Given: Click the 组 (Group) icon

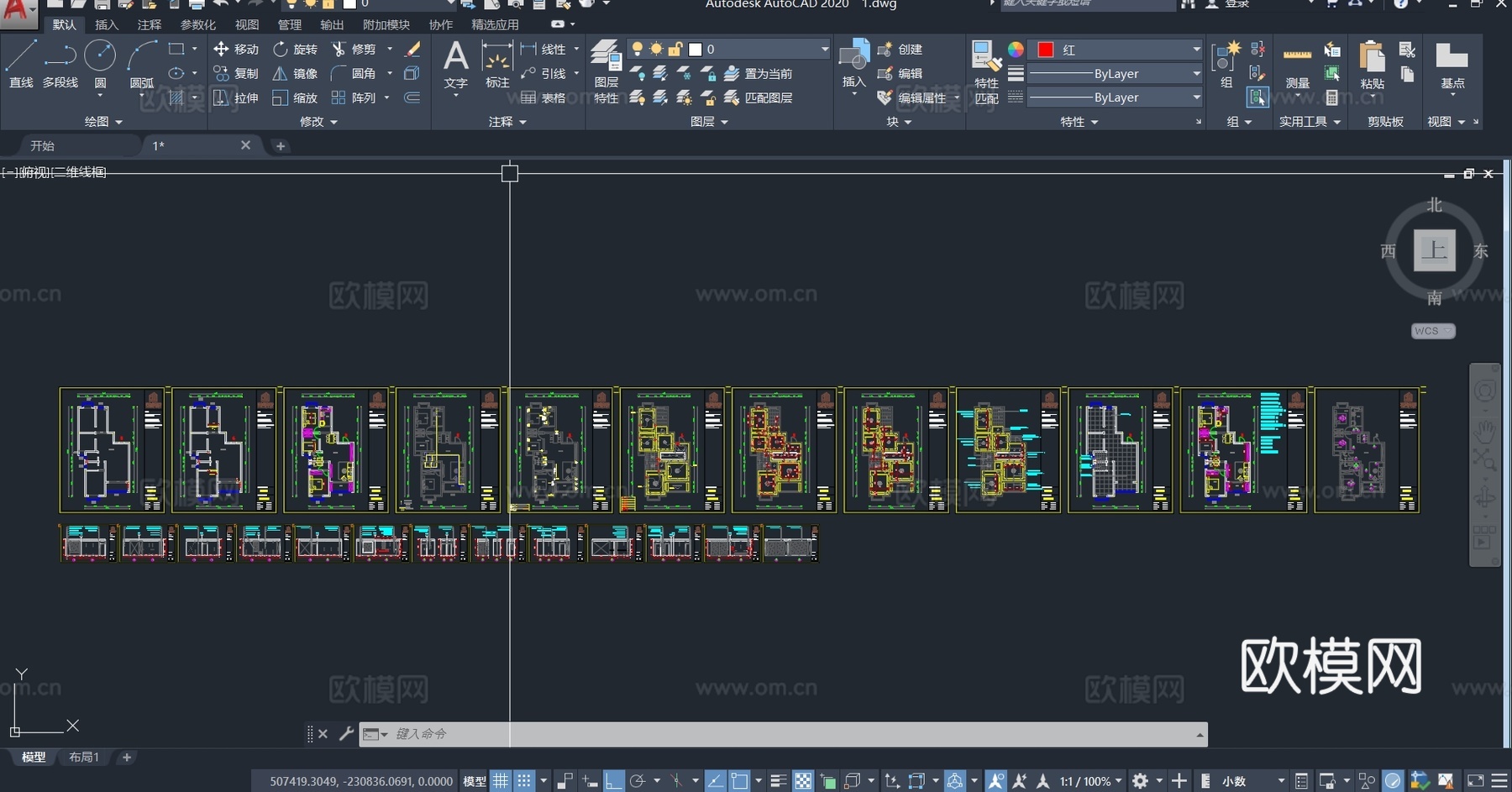Looking at the screenshot, I should (x=1226, y=63).
